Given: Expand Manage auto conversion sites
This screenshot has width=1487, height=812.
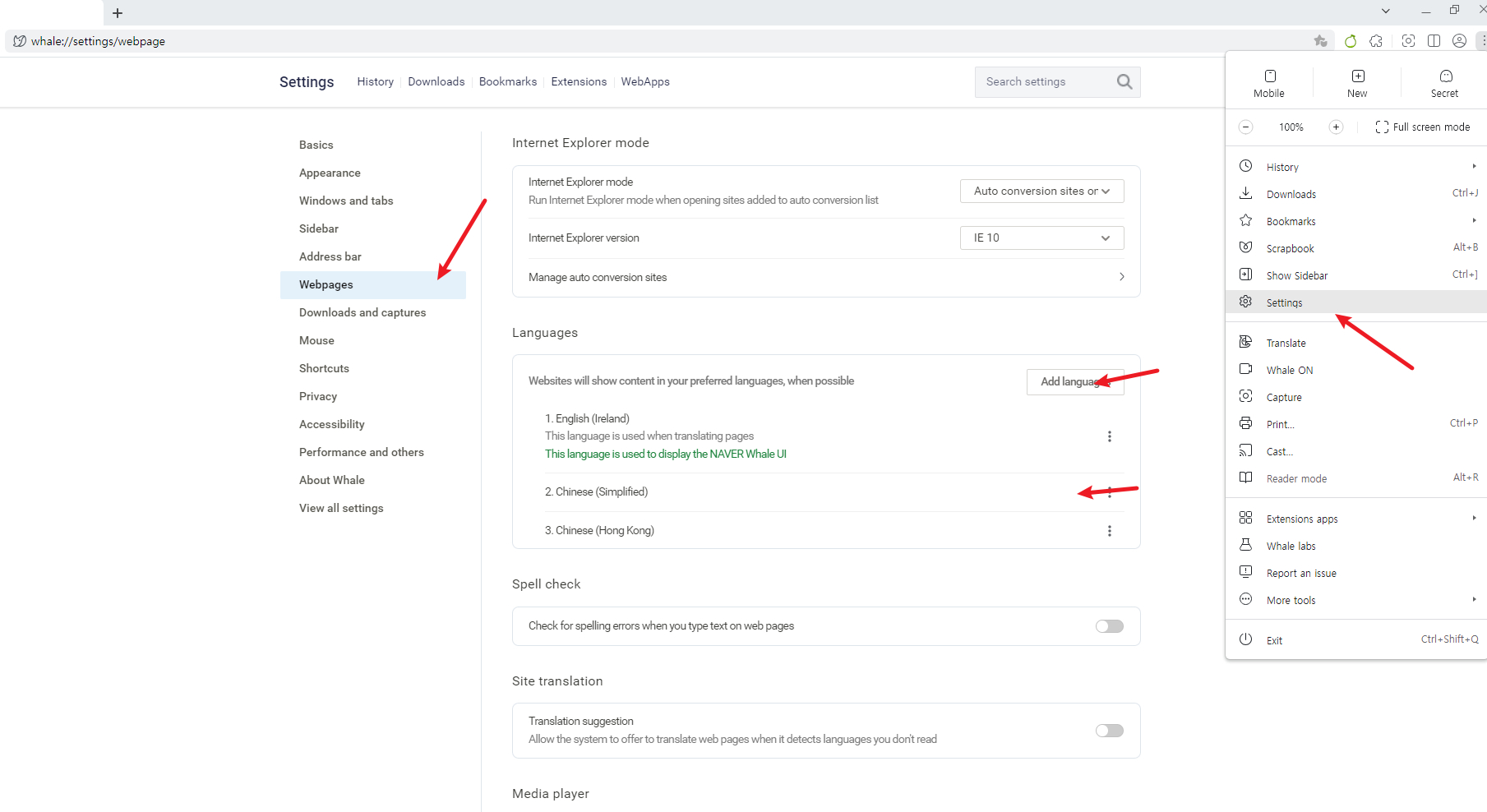Looking at the screenshot, I should [x=826, y=277].
